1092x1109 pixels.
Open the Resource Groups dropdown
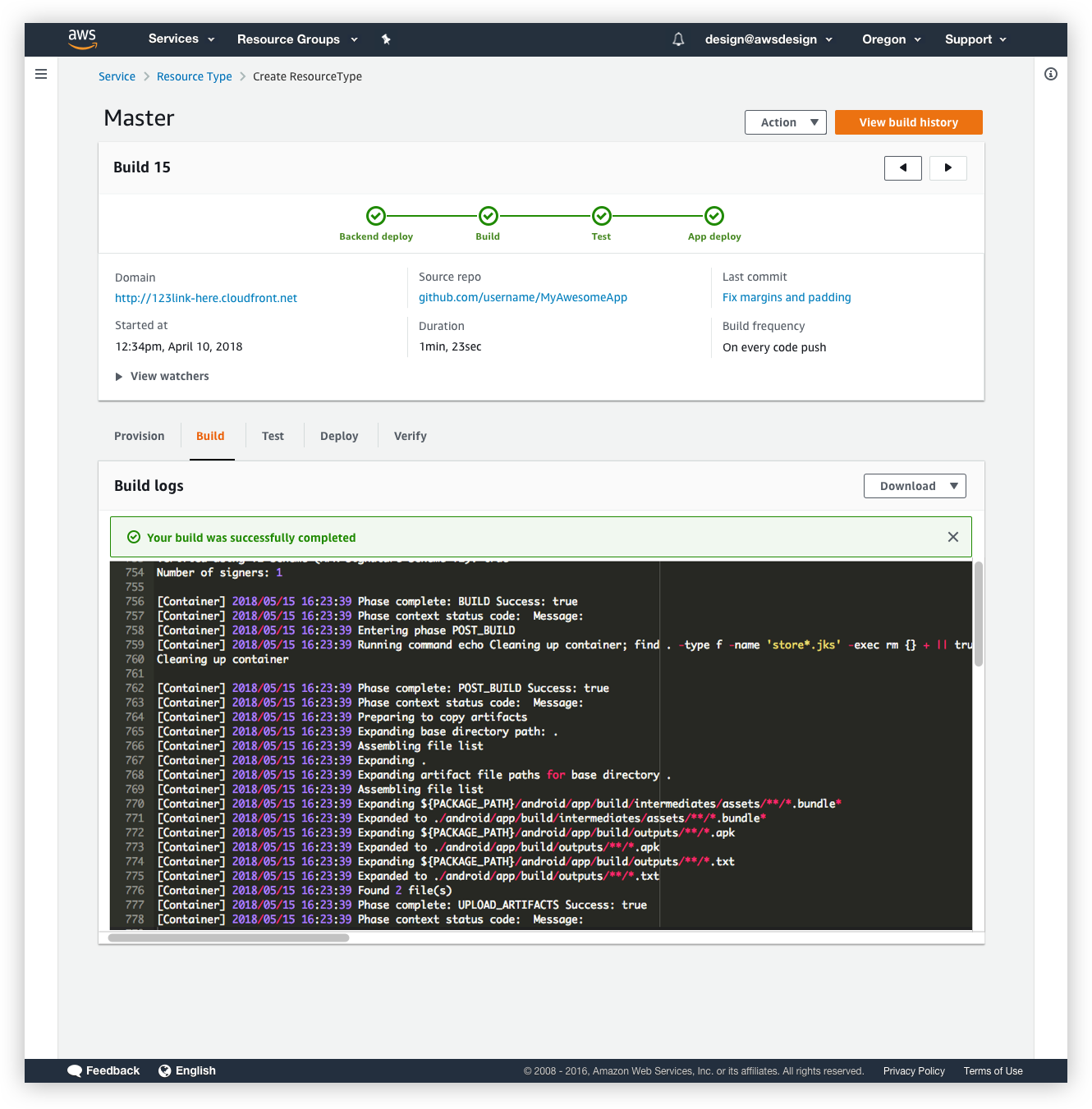point(297,39)
